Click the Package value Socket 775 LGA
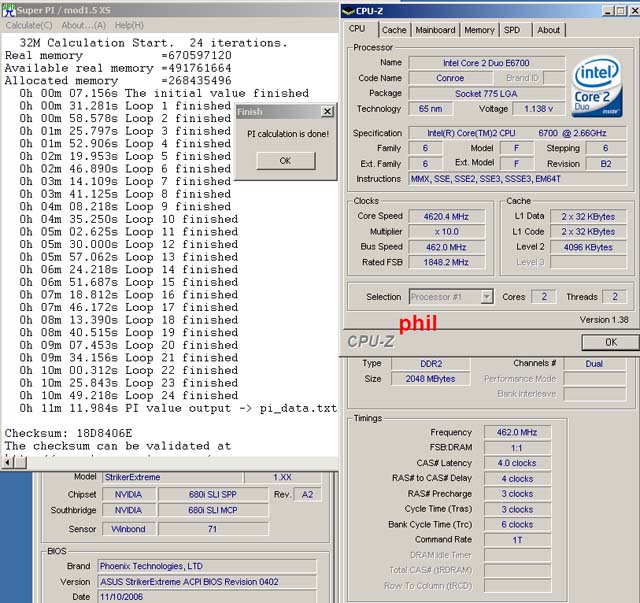The height and width of the screenshot is (603, 640). pos(487,93)
